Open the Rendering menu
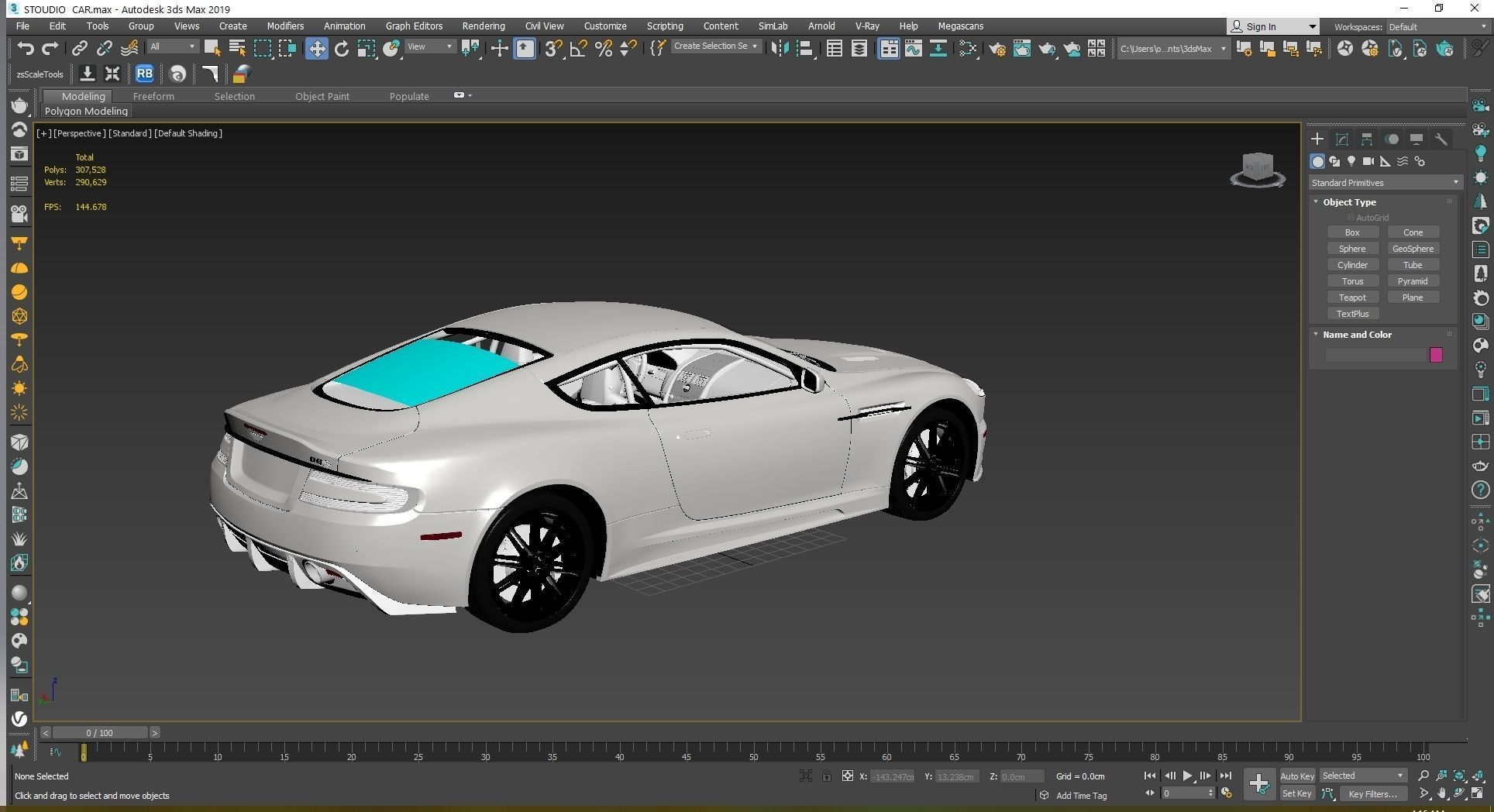The width and height of the screenshot is (1494, 812). (x=483, y=26)
